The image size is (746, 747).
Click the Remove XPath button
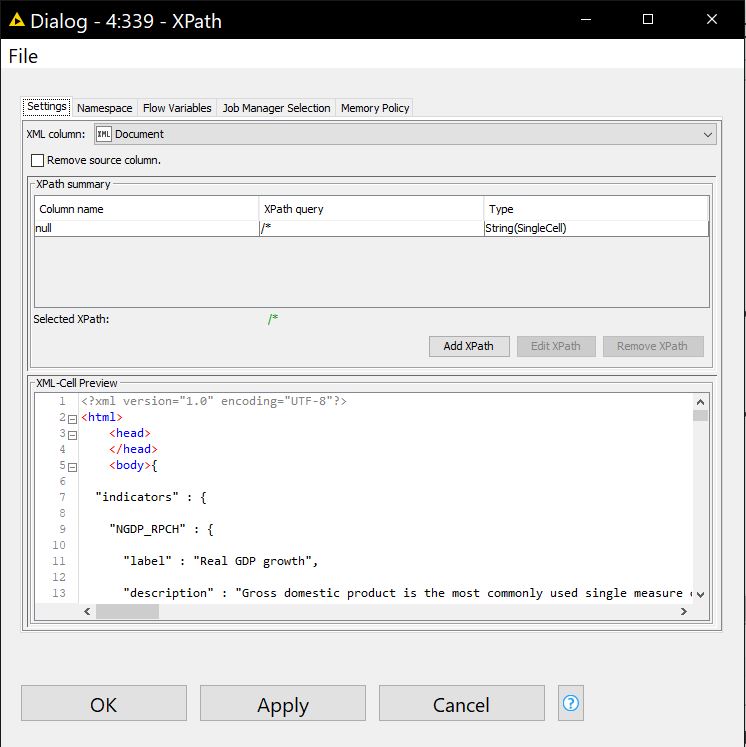pos(653,346)
